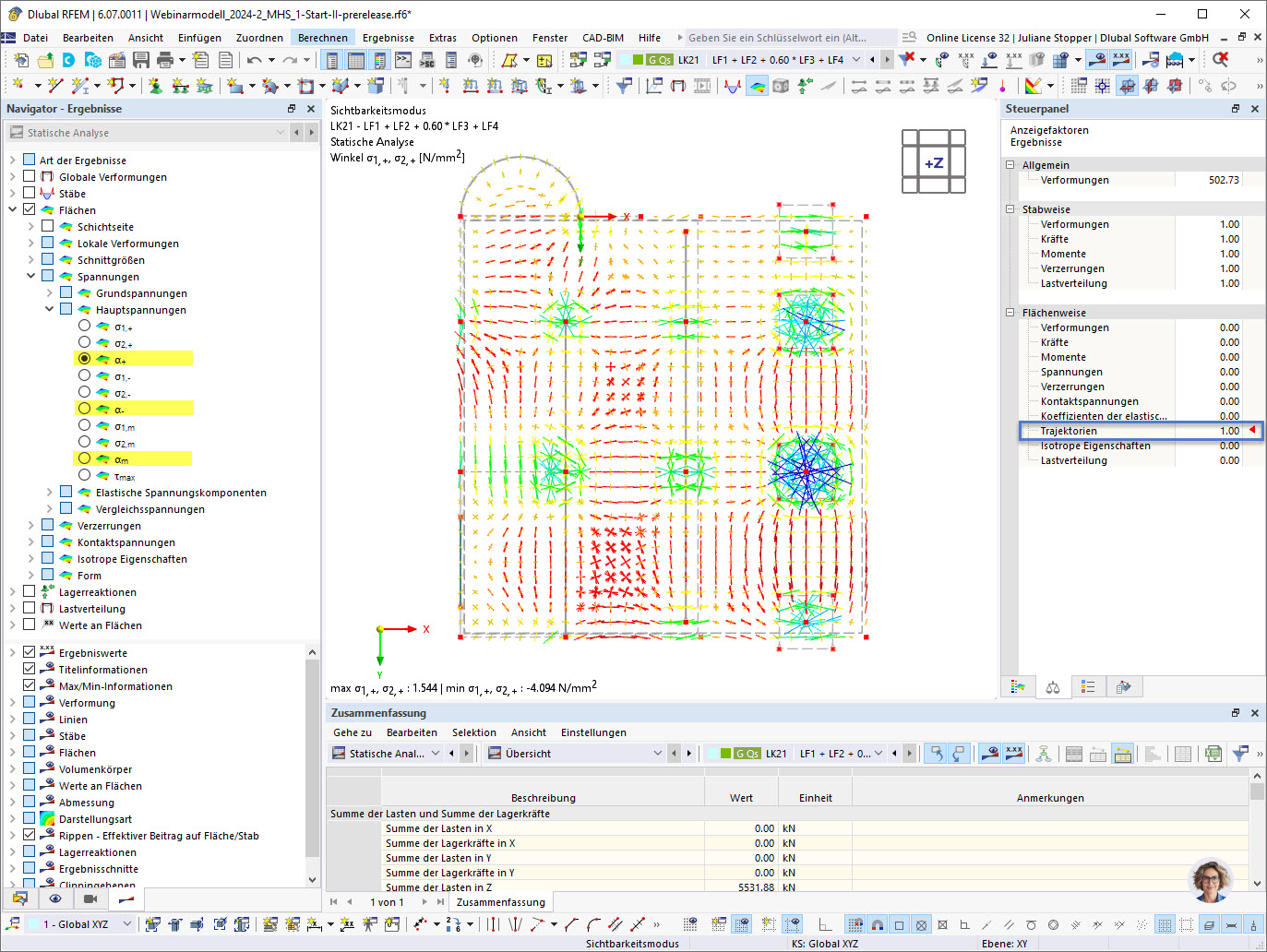Open the load combination LK21 dropdown in toolbar
Image resolution: width=1267 pixels, height=952 pixels.
856,60
